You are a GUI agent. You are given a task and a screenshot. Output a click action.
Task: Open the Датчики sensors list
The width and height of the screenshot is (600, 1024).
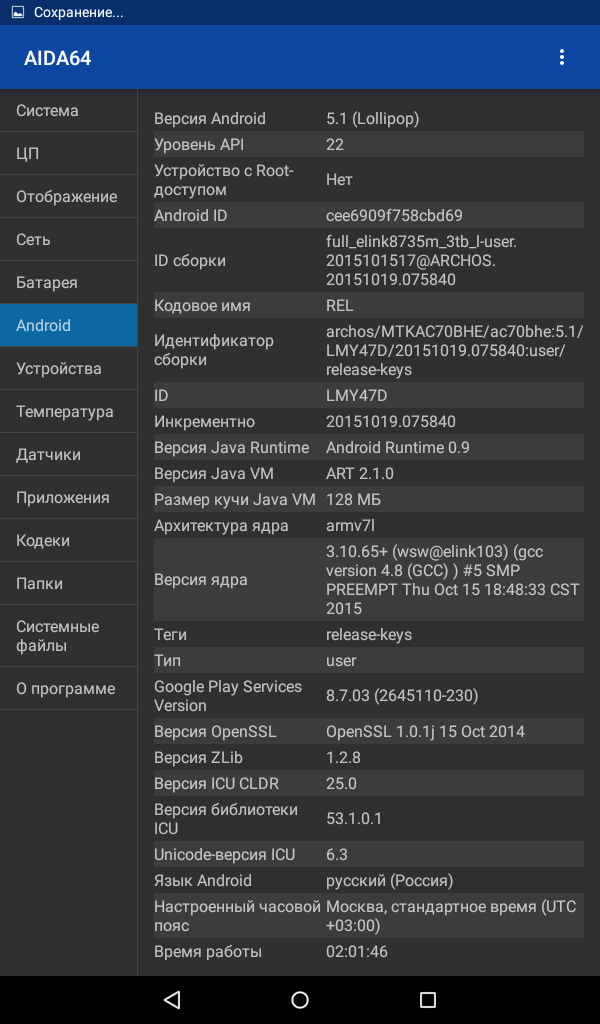(69, 455)
